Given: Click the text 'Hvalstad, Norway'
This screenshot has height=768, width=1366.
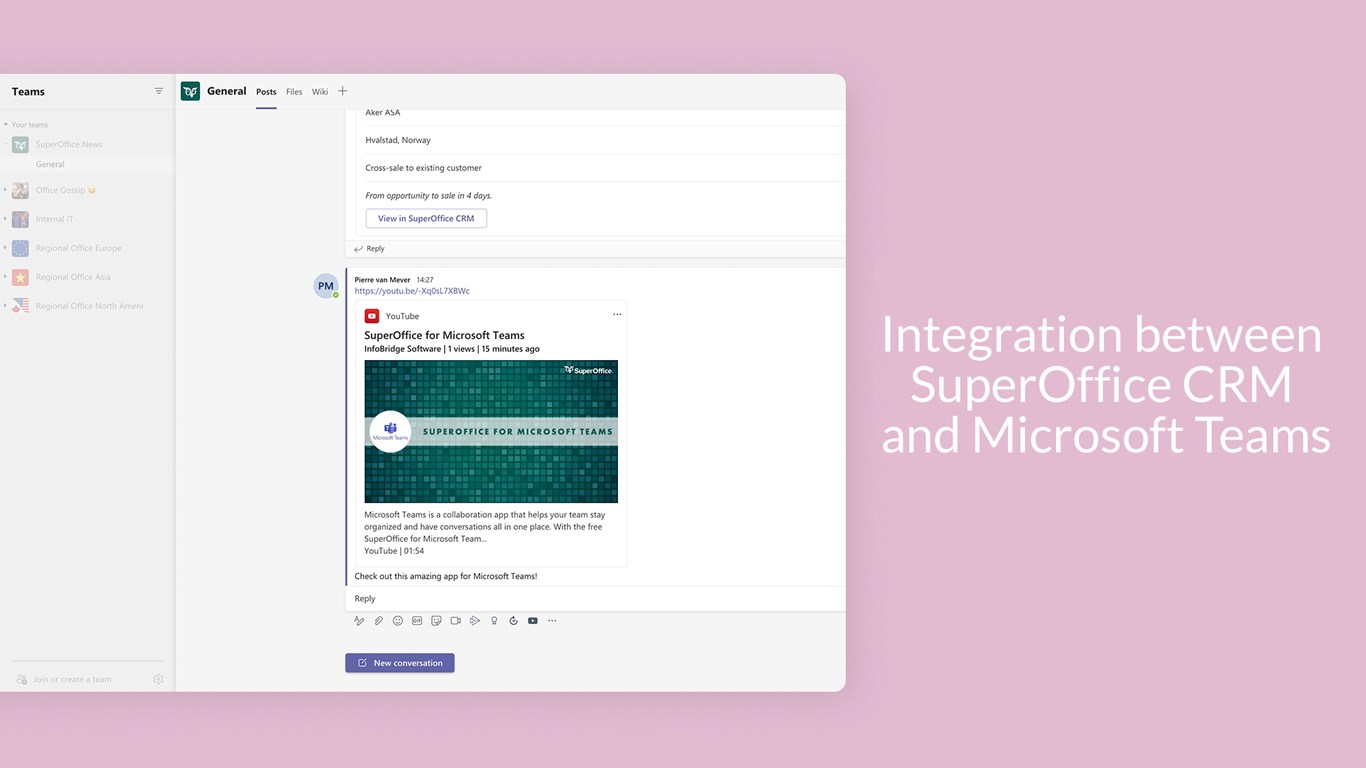Looking at the screenshot, I should click(398, 140).
